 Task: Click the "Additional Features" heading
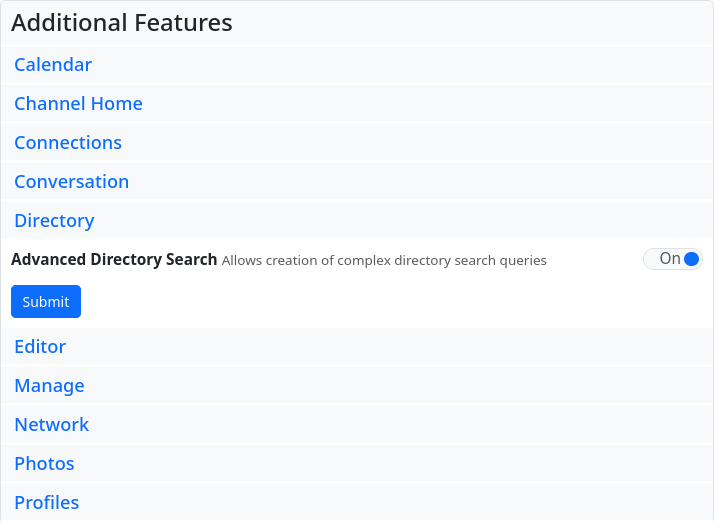[x=122, y=23]
